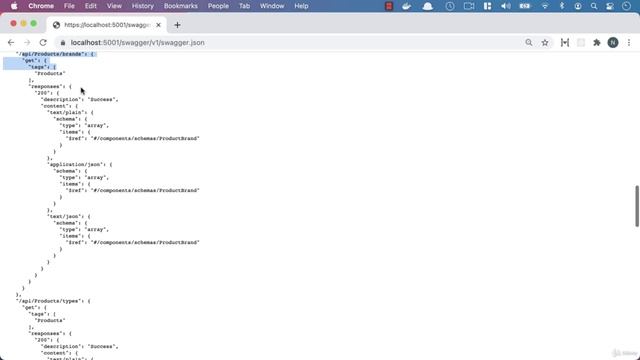640x360 pixels.
Task: Open the View menu
Action: 114,6
